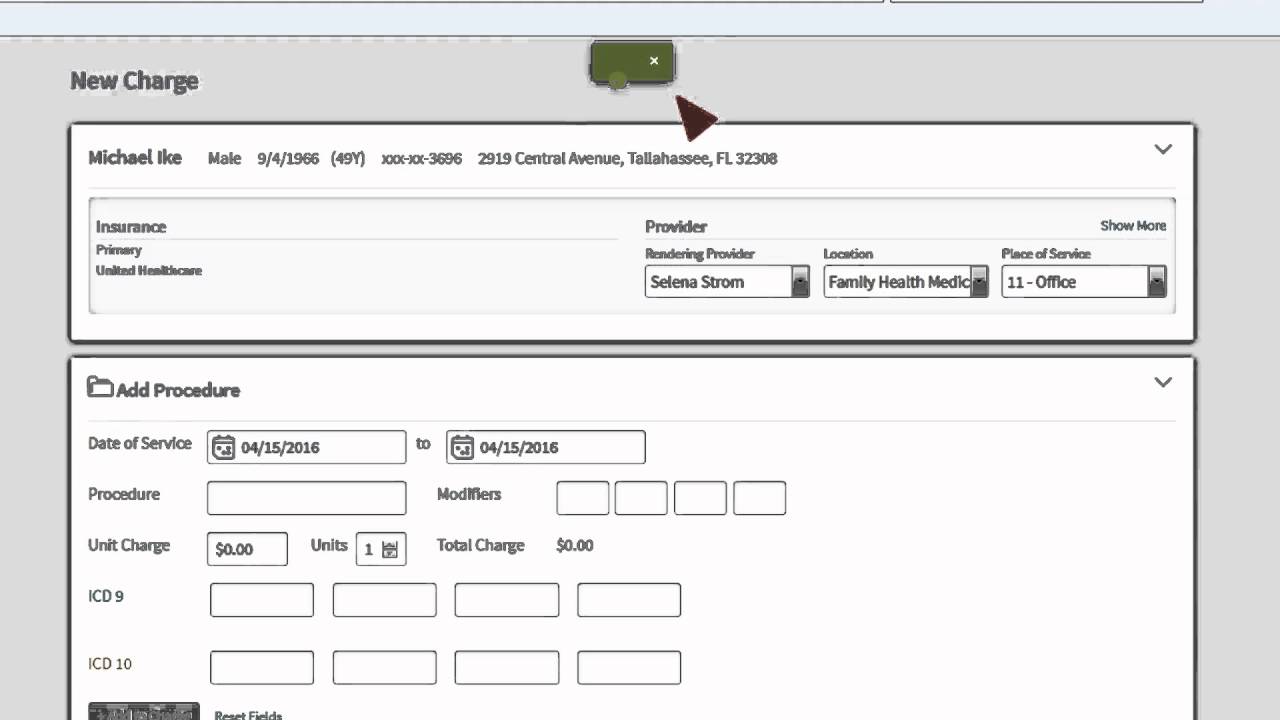Open the Rendering Provider dropdown
Screen dimensions: 1280x720
(x=727, y=282)
